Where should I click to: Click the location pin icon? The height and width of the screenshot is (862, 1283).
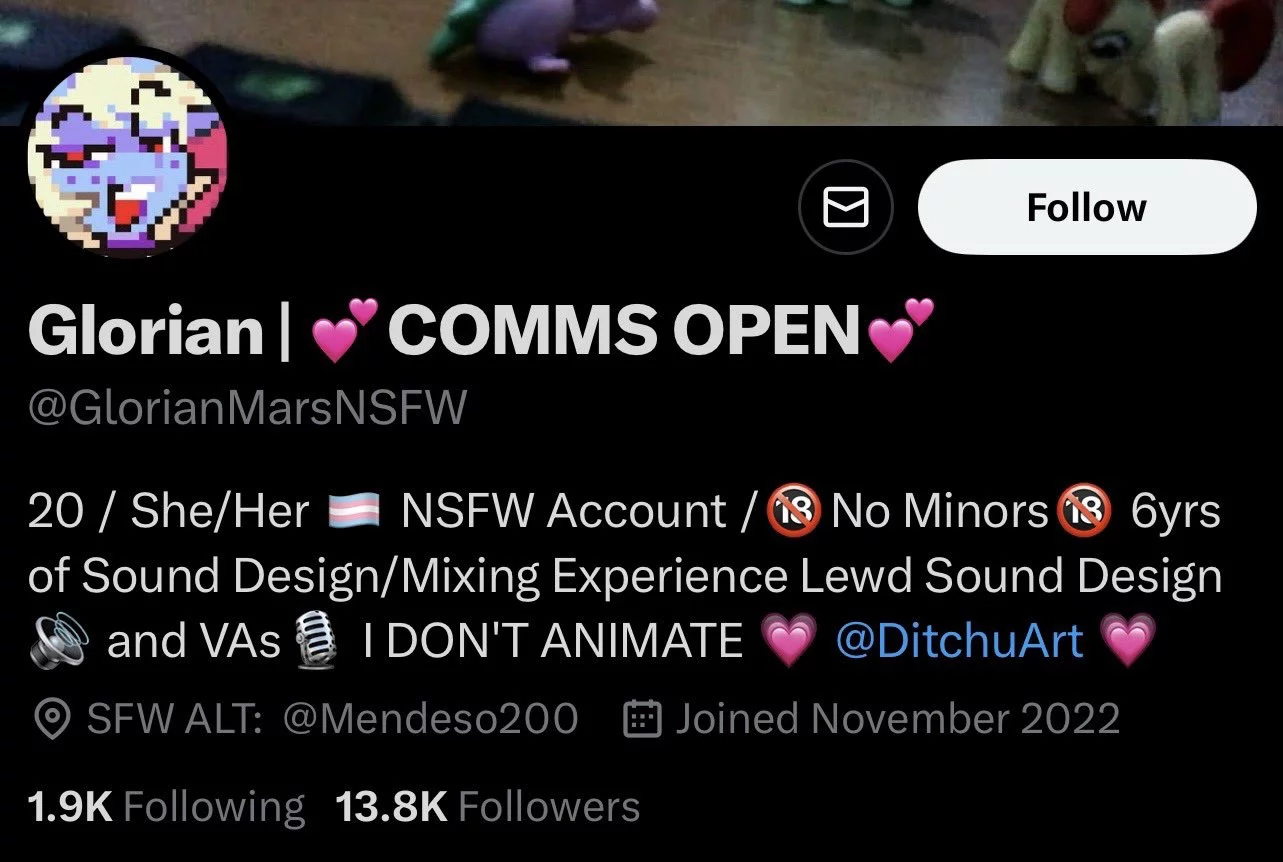click(x=51, y=719)
